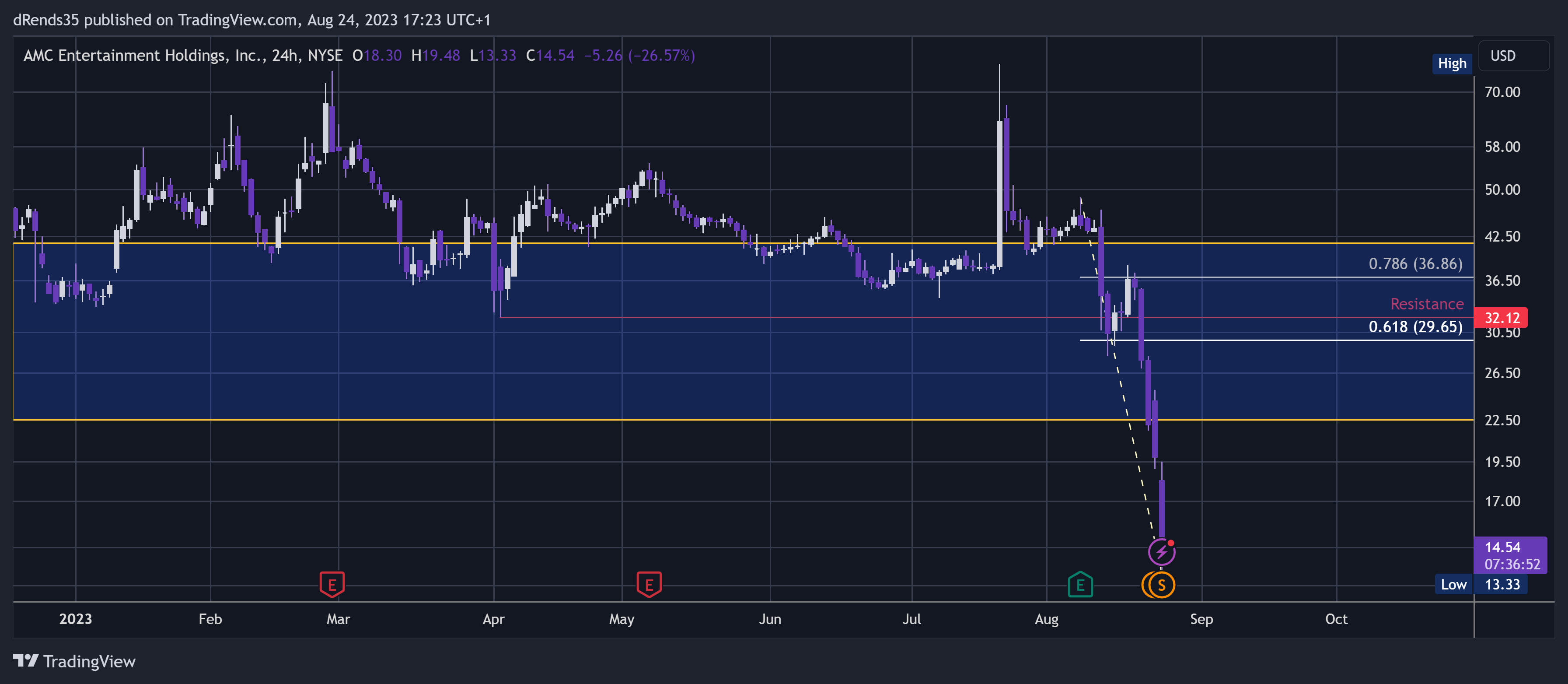Image resolution: width=1568 pixels, height=684 pixels.
Task: Click the purple lightning news icon
Action: (x=1161, y=552)
